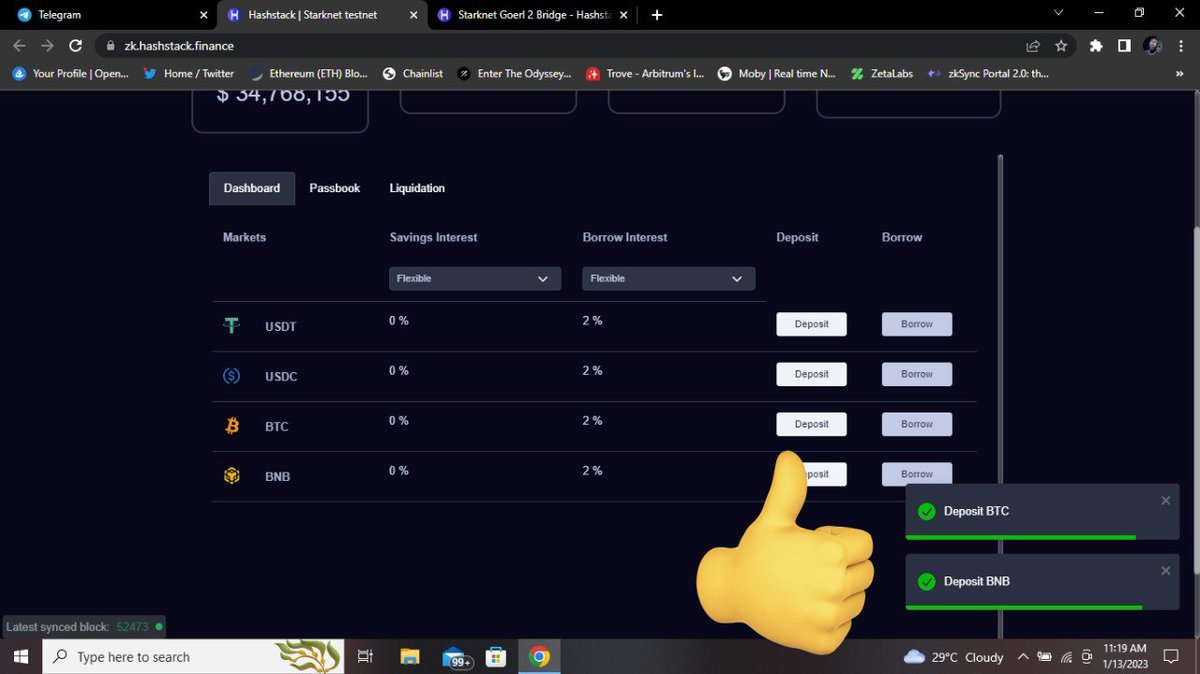Click the 29°C Cloudy weather widget
This screenshot has height=674, width=1200.
click(953, 657)
